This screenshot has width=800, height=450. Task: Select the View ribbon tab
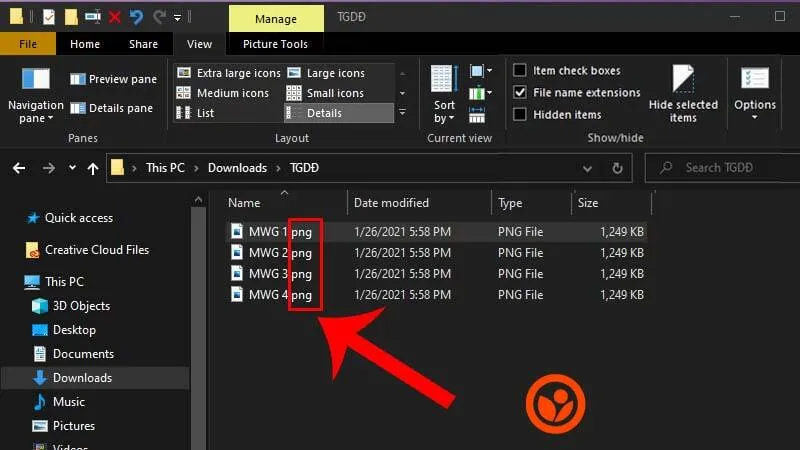(x=199, y=44)
